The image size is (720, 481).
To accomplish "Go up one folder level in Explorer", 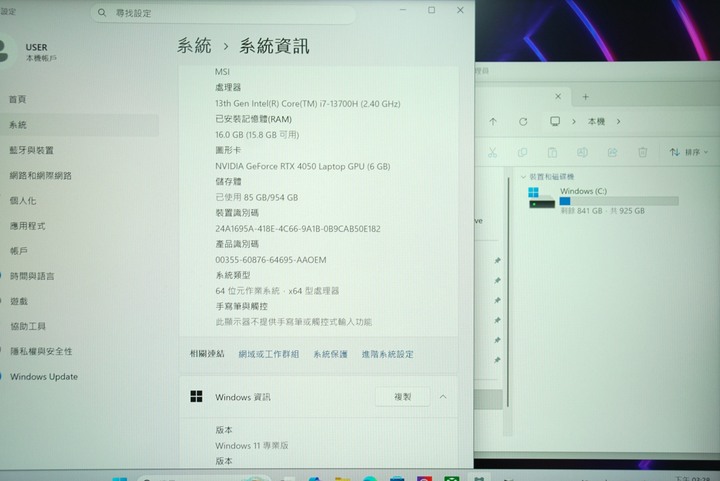I will point(492,121).
